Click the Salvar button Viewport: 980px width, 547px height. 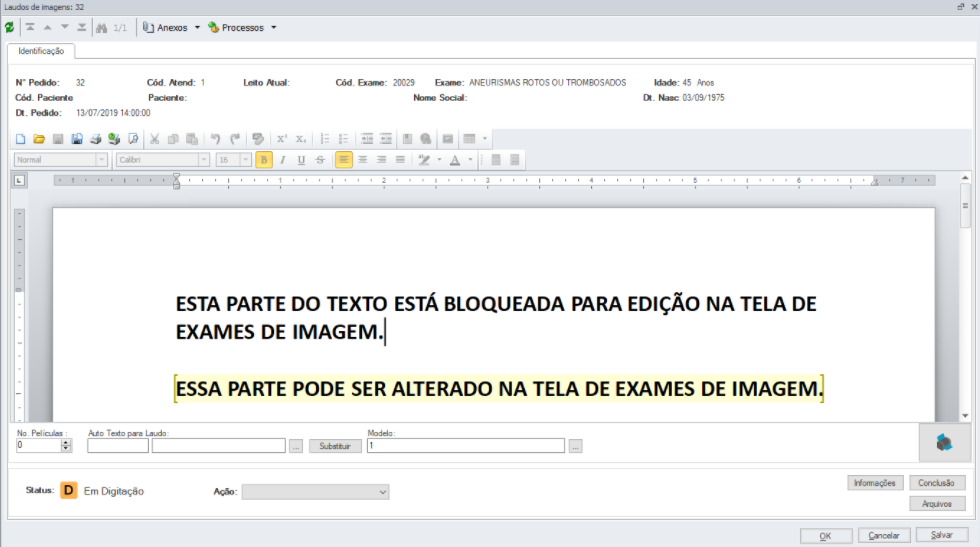click(x=942, y=535)
